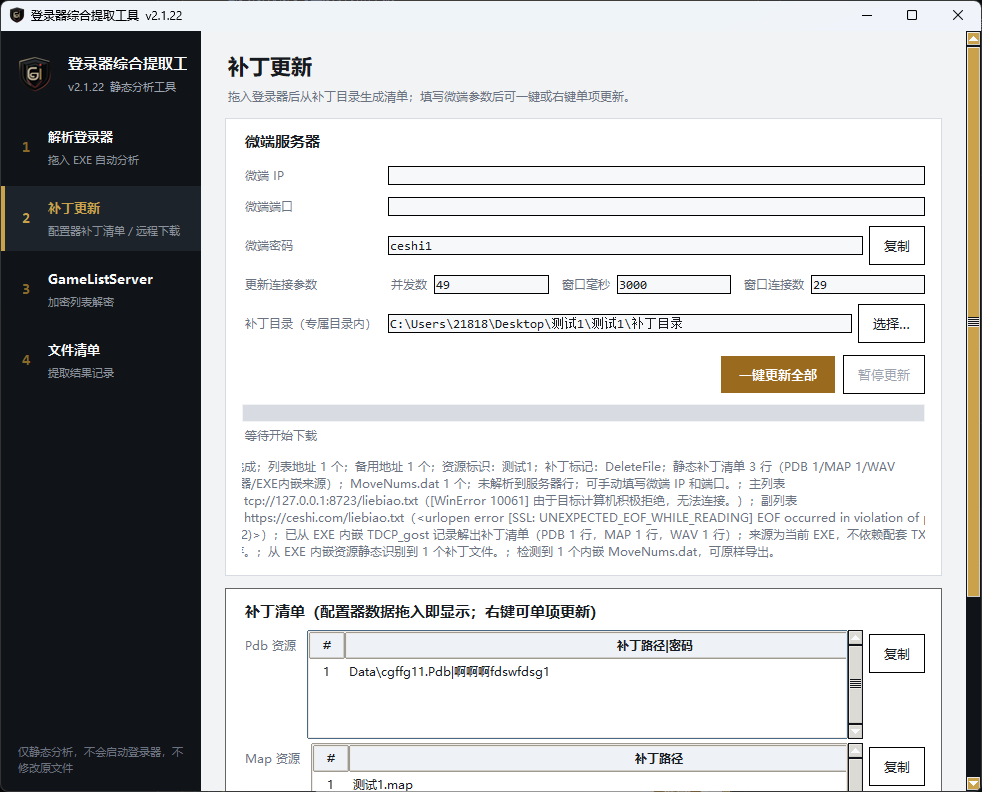The image size is (982, 792).
Task: Click 选择... to browse patch directory
Action: coord(891,323)
